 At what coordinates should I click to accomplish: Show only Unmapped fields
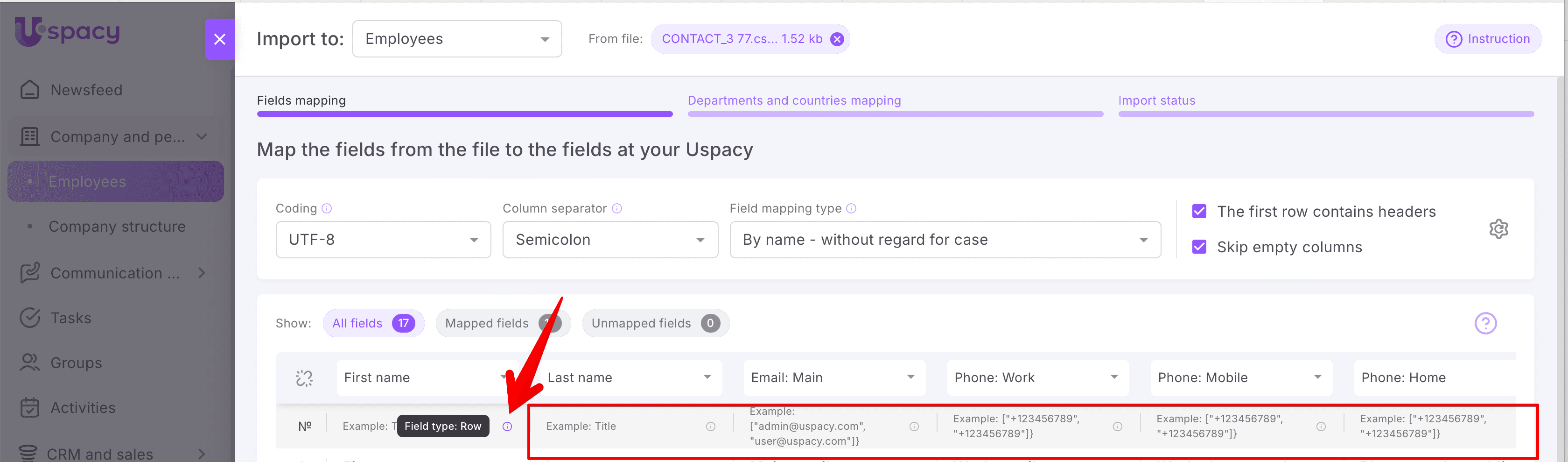pyautogui.click(x=655, y=323)
